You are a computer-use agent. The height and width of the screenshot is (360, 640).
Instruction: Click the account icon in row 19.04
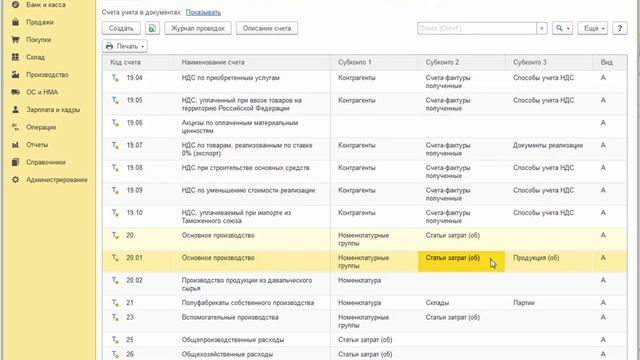click(116, 78)
